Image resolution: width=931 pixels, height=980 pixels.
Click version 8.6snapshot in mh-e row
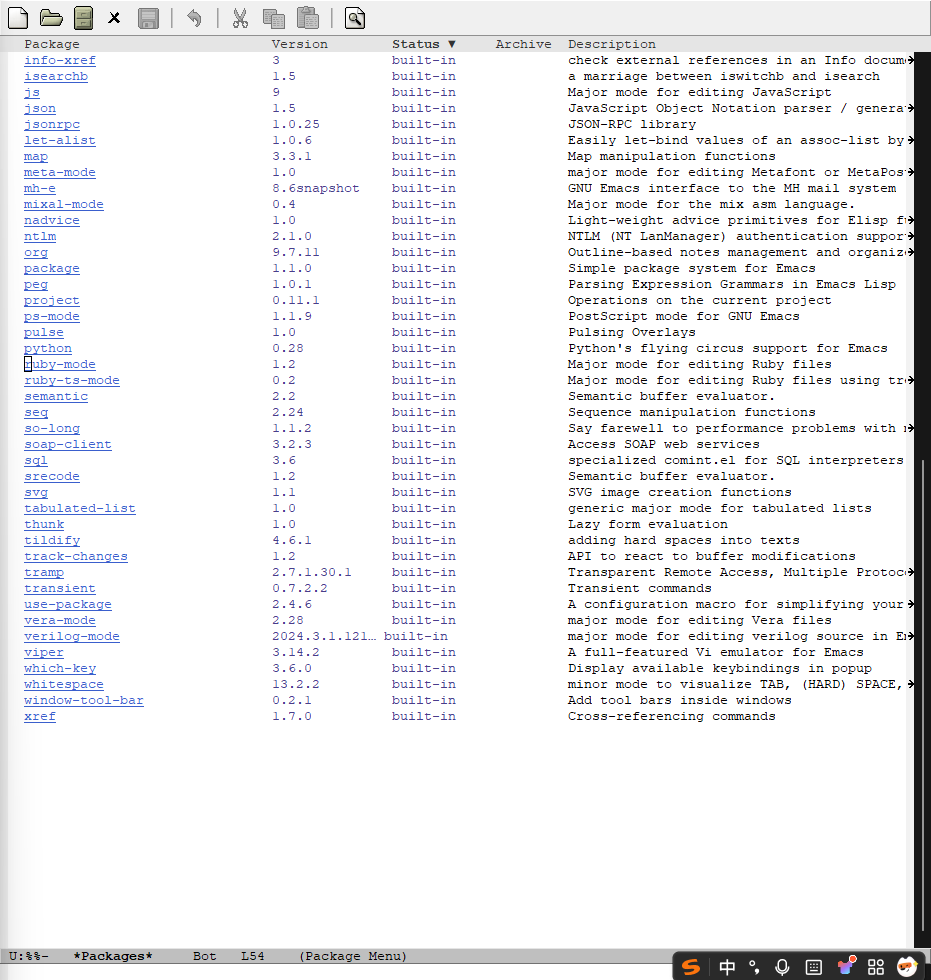316,189
